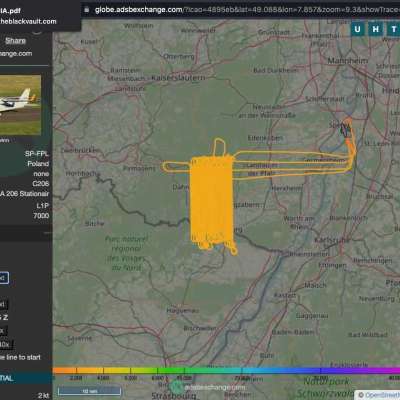Click the 7000 squawk value
This screenshot has width=400, height=400.
pyautogui.click(x=41, y=216)
